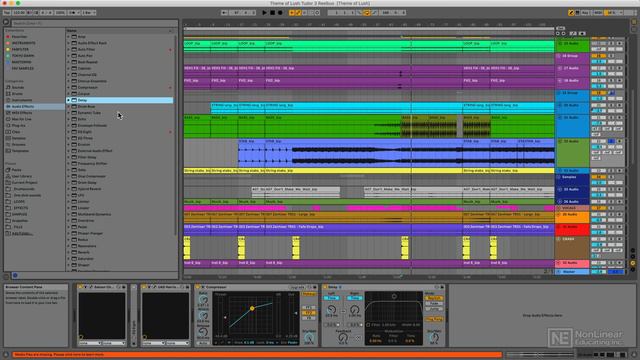The height and width of the screenshot is (360, 640).
Task: Expand the Amp device folder
Action: (x=69, y=37)
